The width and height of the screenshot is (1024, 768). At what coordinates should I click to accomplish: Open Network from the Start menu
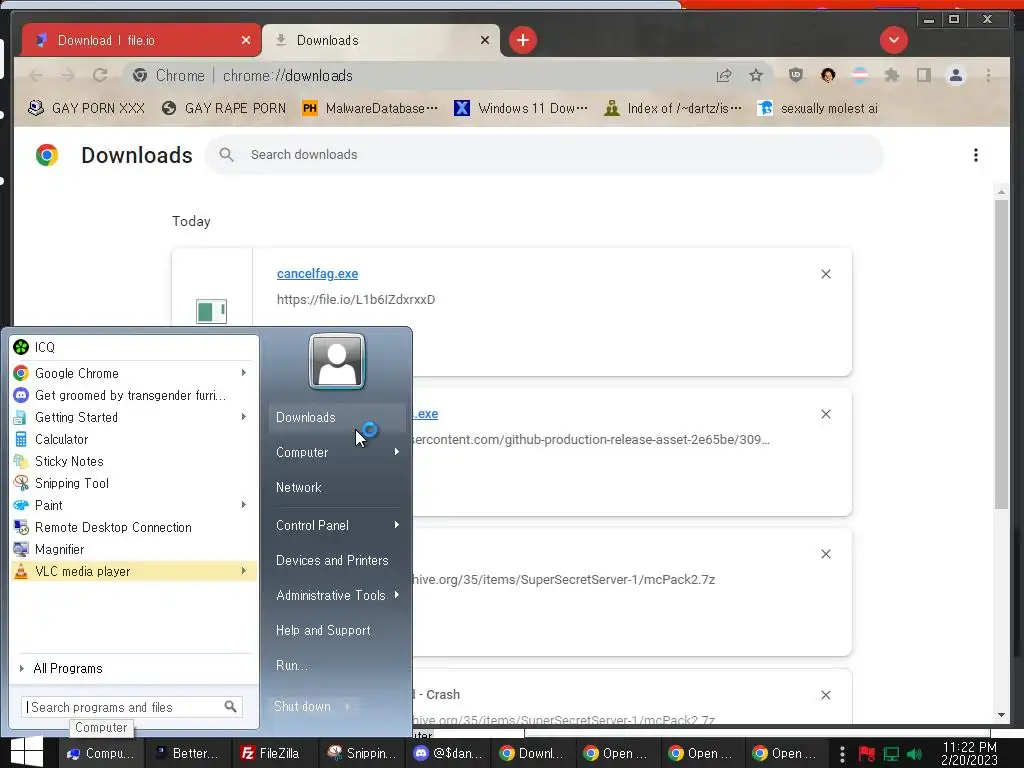click(x=337, y=487)
